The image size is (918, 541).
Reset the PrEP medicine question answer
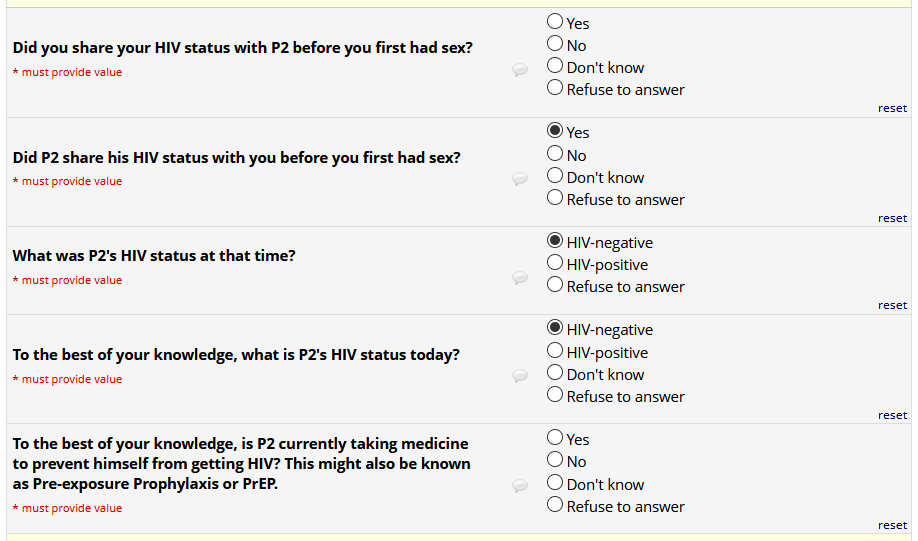(892, 525)
